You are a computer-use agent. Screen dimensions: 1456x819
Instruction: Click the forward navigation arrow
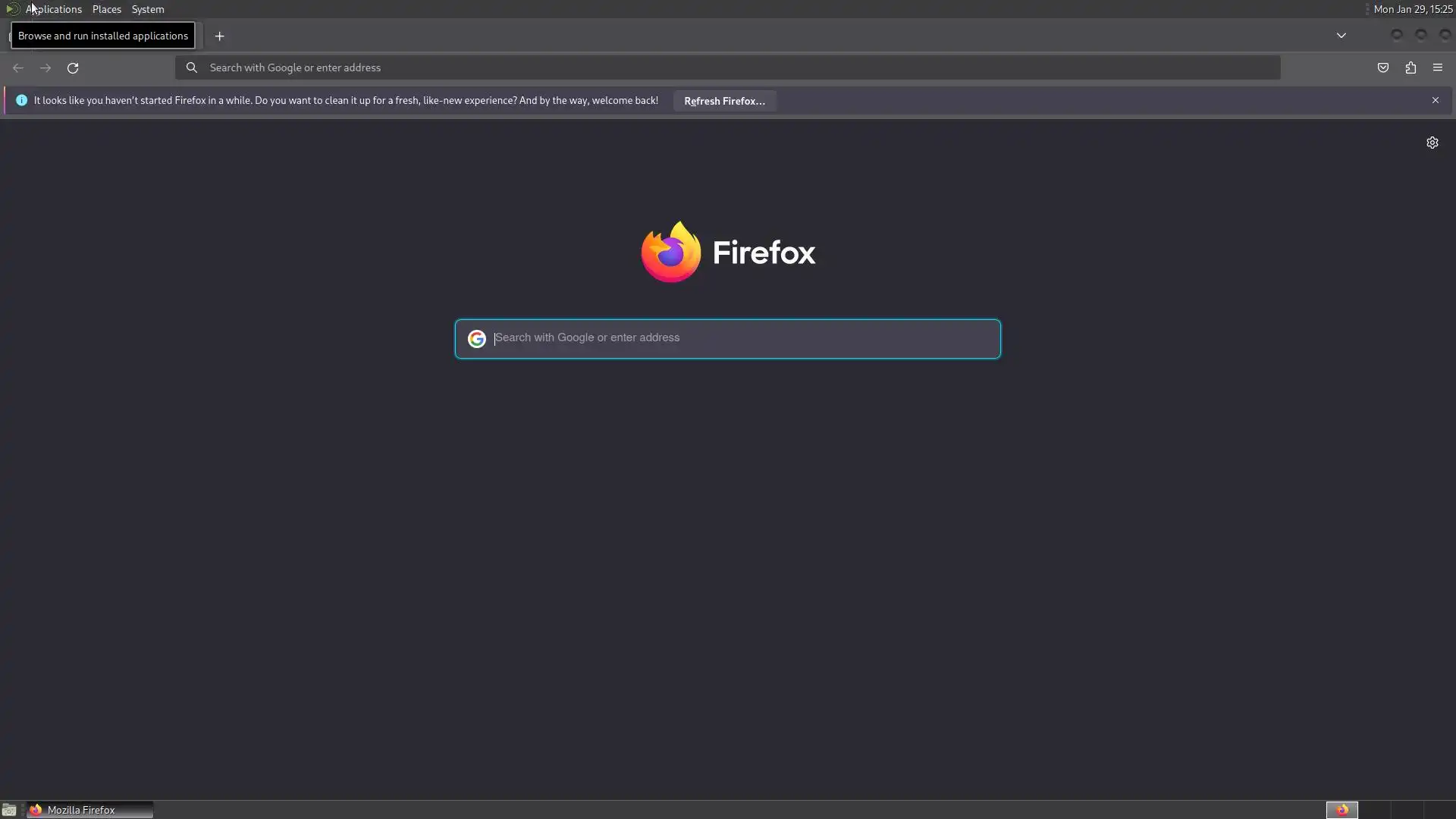(x=45, y=68)
